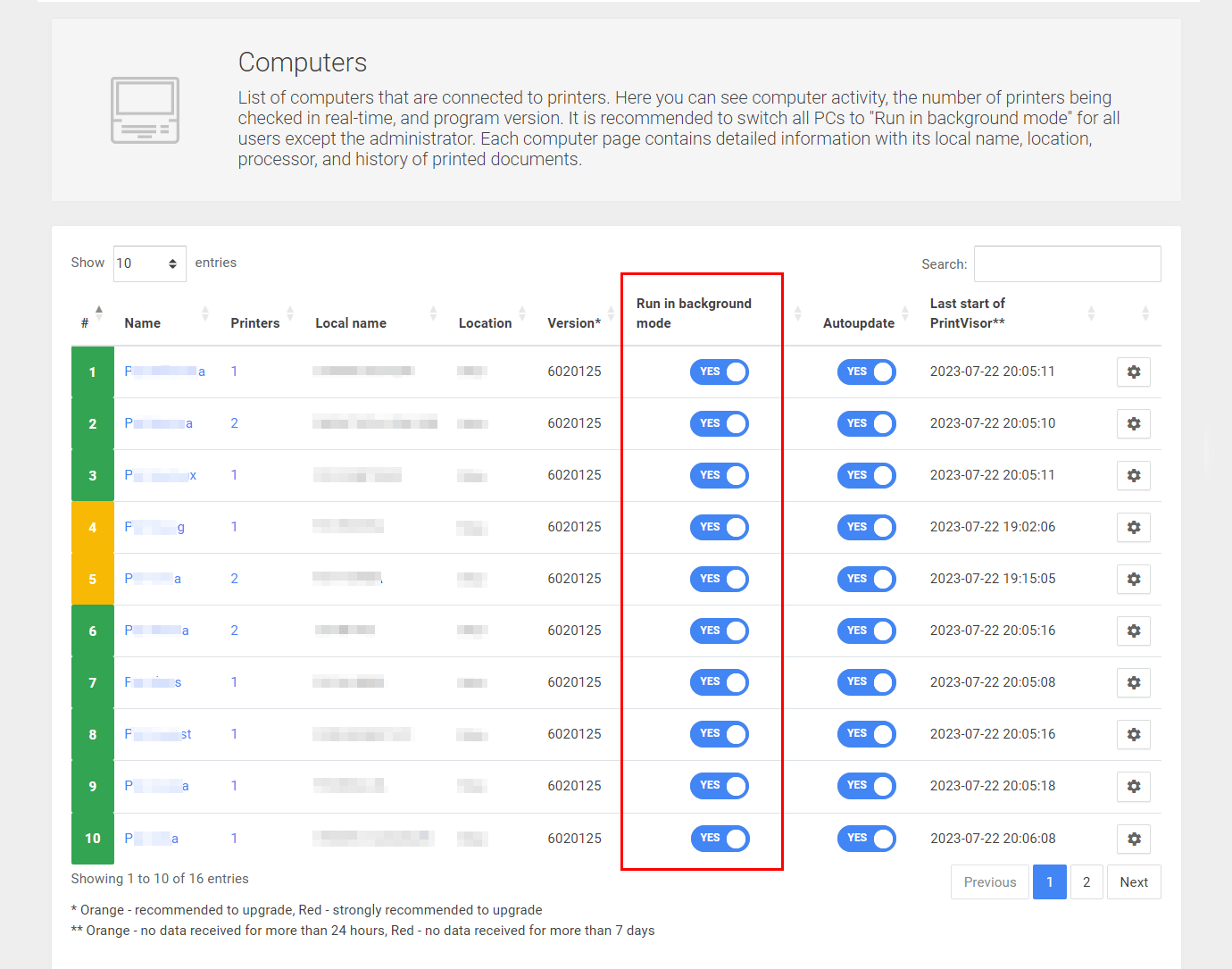
Task: Sort by Version column header
Action: click(573, 323)
